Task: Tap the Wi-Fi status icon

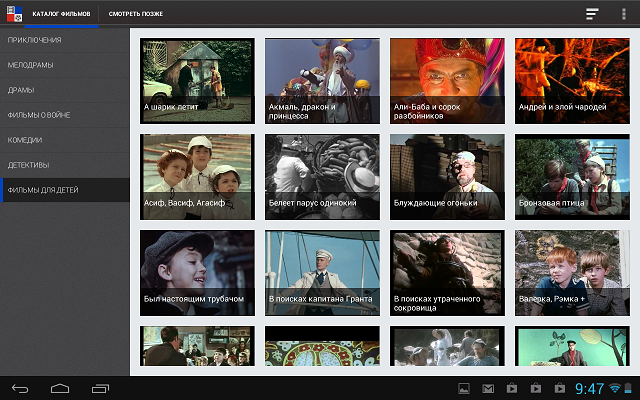Action: click(x=614, y=388)
